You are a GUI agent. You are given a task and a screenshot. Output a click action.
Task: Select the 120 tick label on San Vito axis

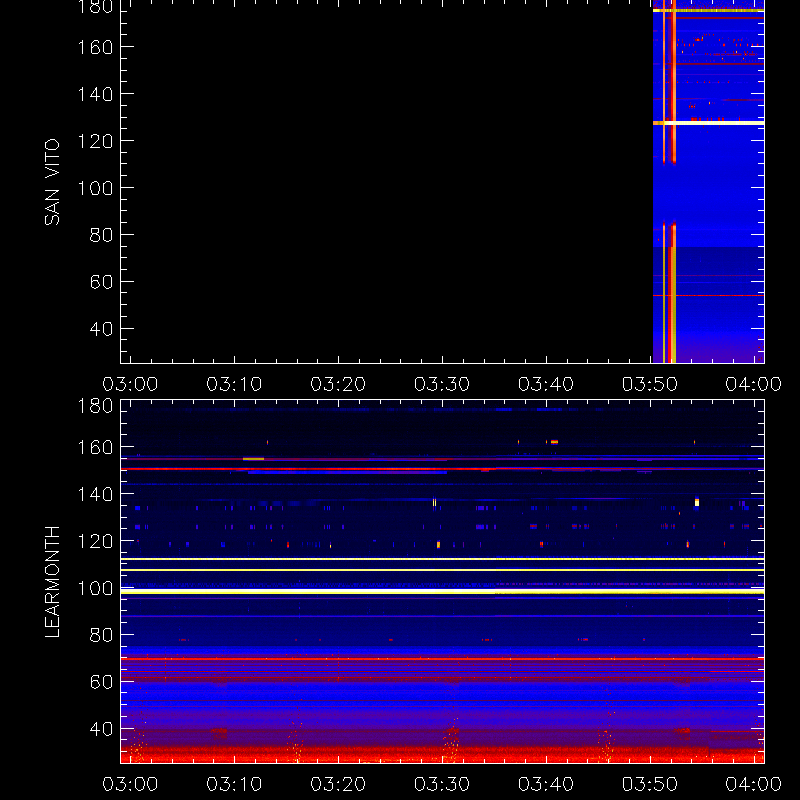pyautogui.click(x=95, y=141)
